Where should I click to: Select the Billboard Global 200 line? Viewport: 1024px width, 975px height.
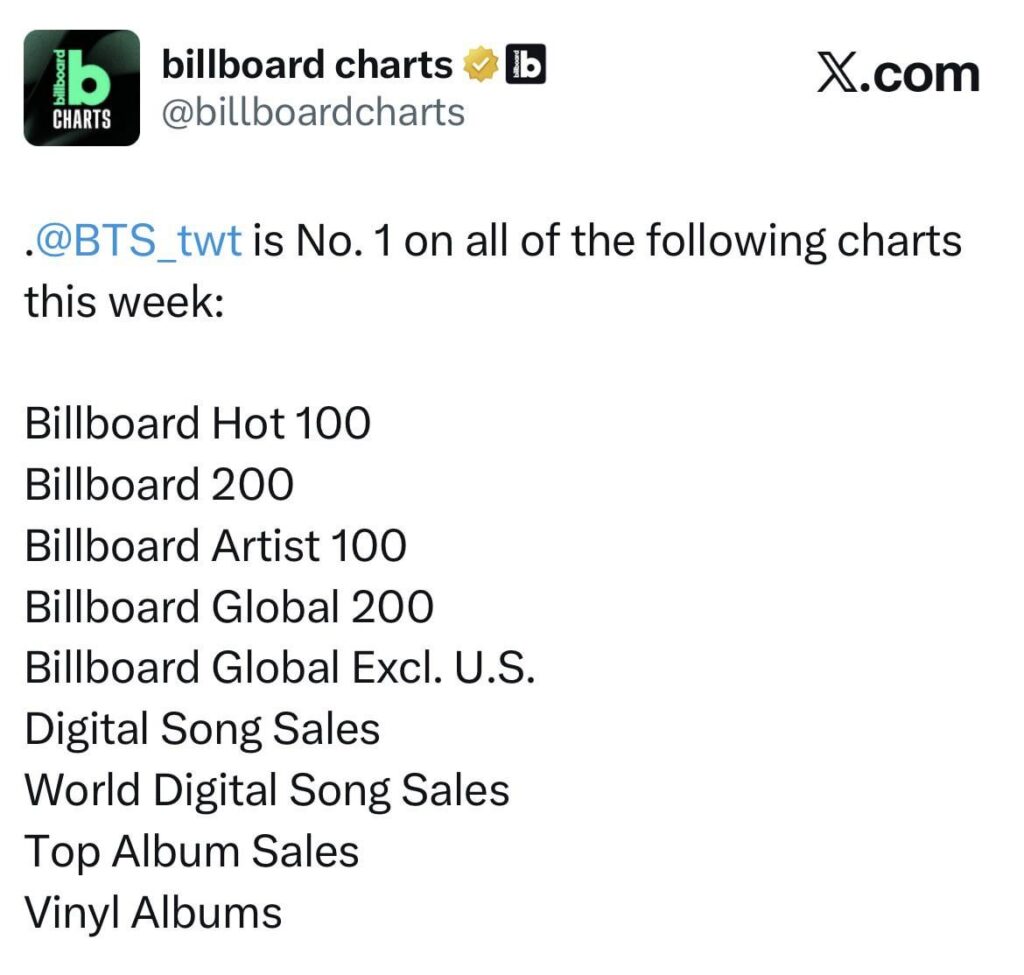click(x=229, y=607)
